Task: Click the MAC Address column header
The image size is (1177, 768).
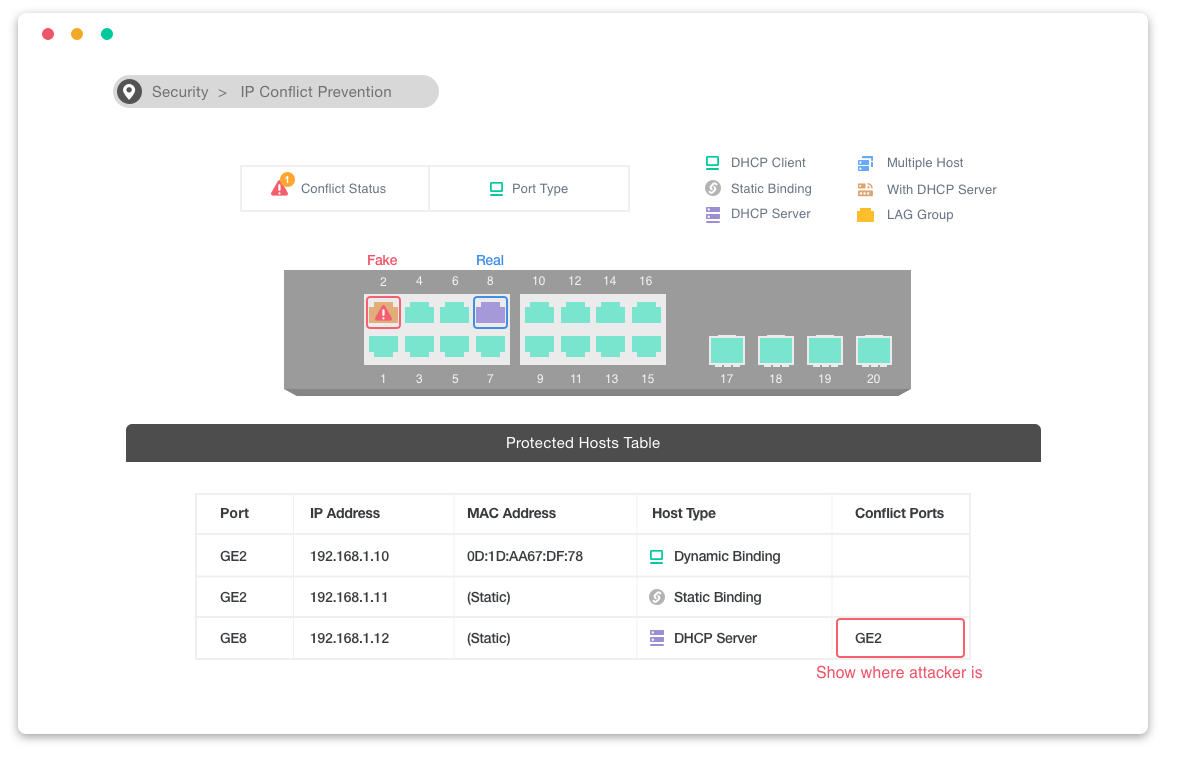Action: [x=511, y=513]
